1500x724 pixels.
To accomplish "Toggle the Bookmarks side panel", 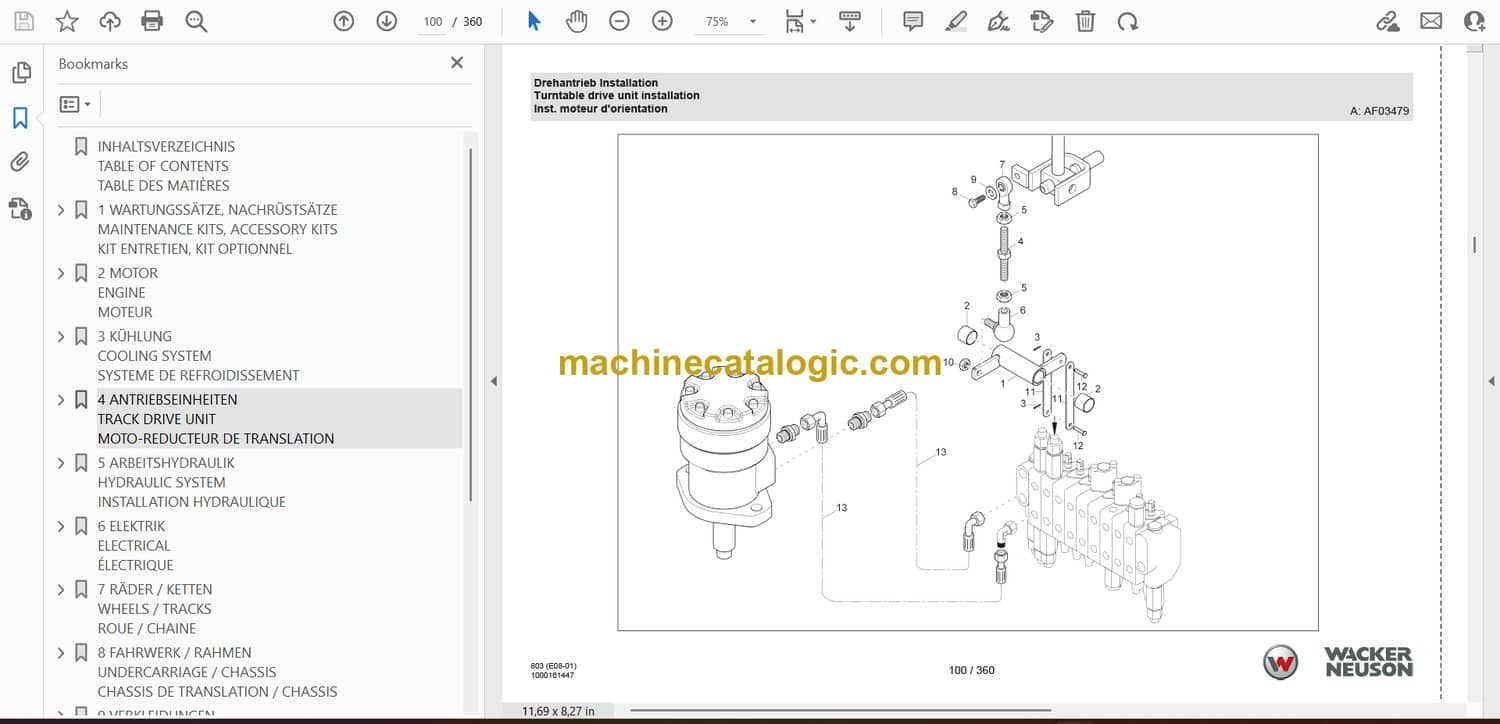I will (x=20, y=118).
